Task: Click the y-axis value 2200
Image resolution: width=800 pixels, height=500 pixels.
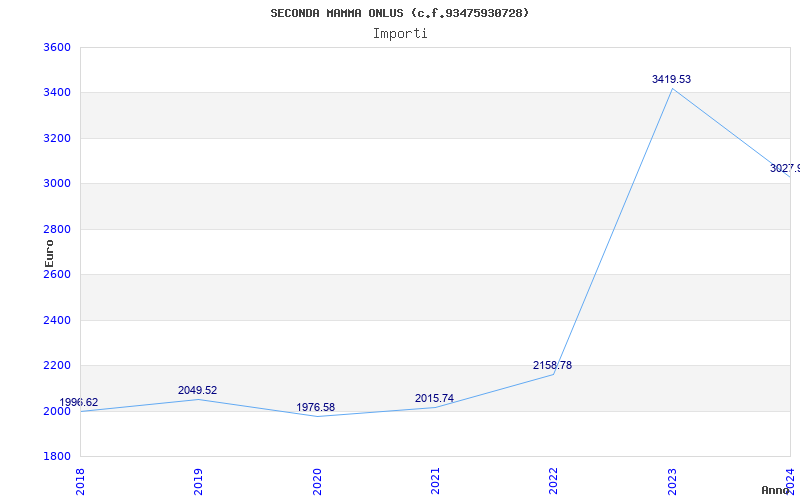Action: [57, 366]
